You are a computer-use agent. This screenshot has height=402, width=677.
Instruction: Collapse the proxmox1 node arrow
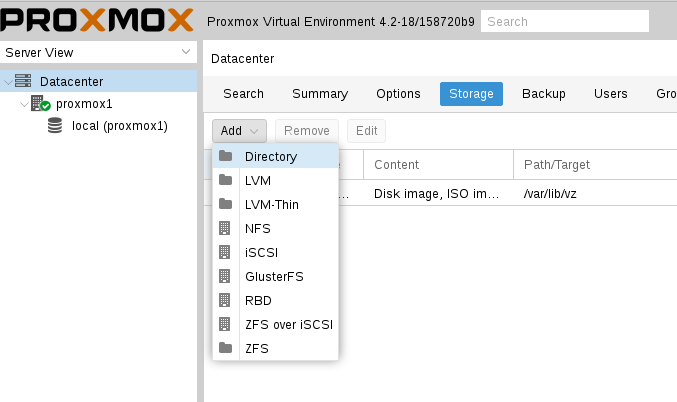pyautogui.click(x=23, y=104)
